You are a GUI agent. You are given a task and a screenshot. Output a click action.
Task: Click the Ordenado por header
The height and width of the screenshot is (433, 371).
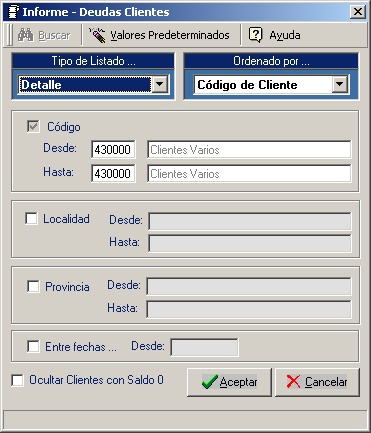click(x=271, y=61)
